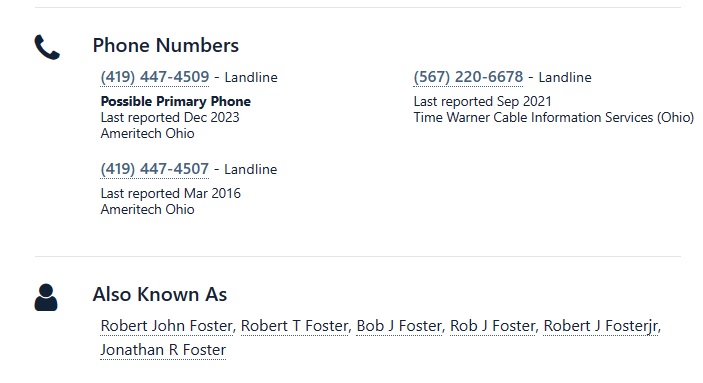Viewport: 703px width, 383px height.
Task: Select the alias Robert J Fosterjr
Action: [x=601, y=326]
